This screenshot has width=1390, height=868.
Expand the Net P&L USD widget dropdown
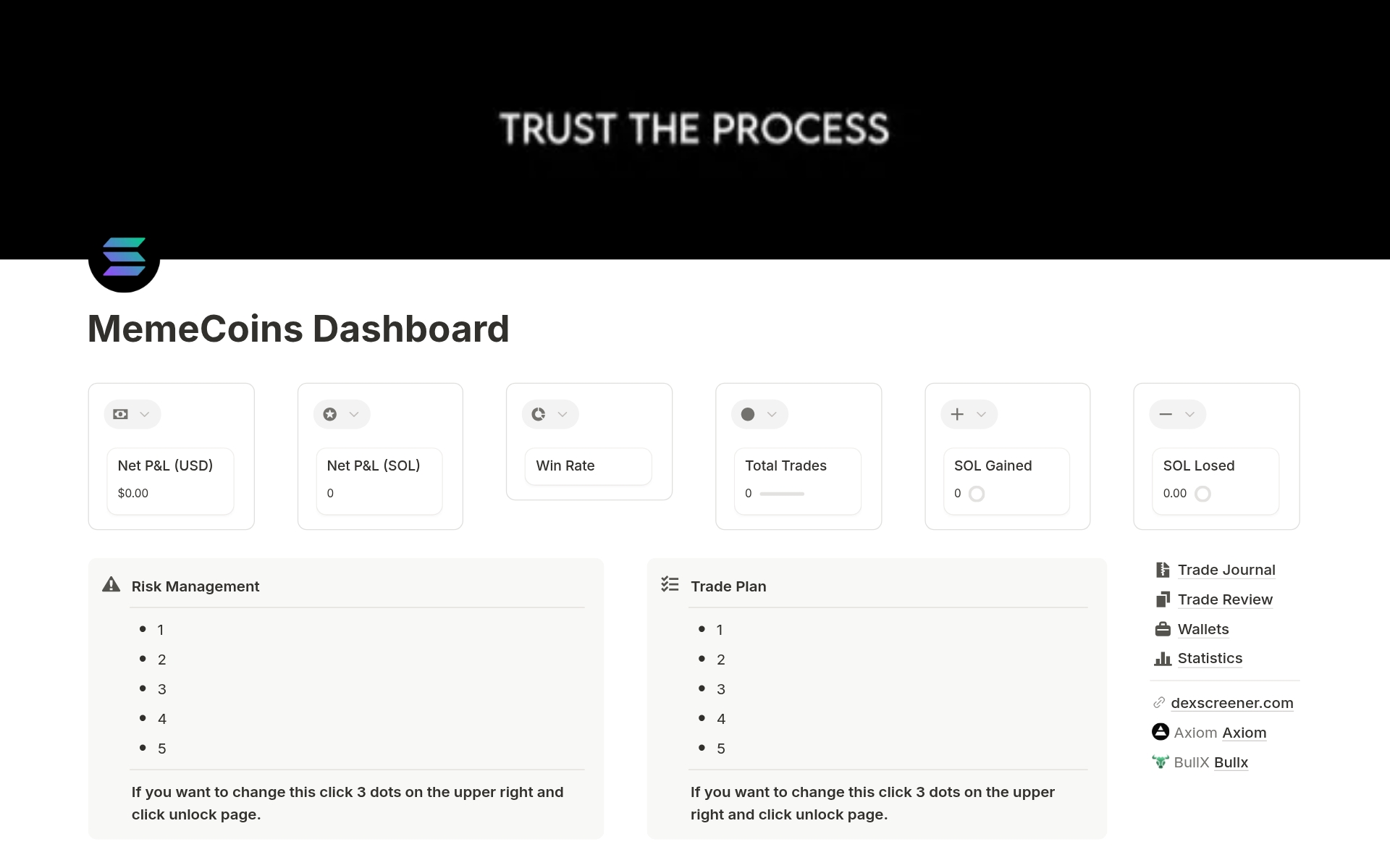tap(145, 414)
